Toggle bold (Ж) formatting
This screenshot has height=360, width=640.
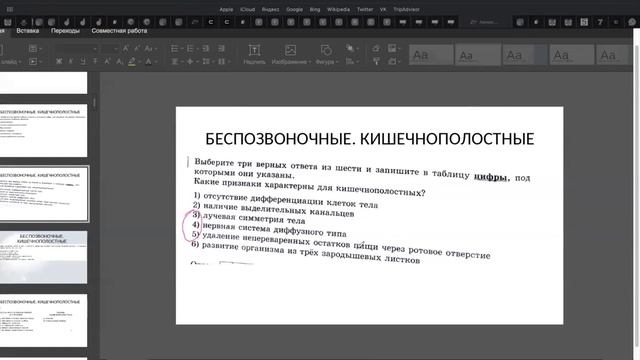click(59, 61)
